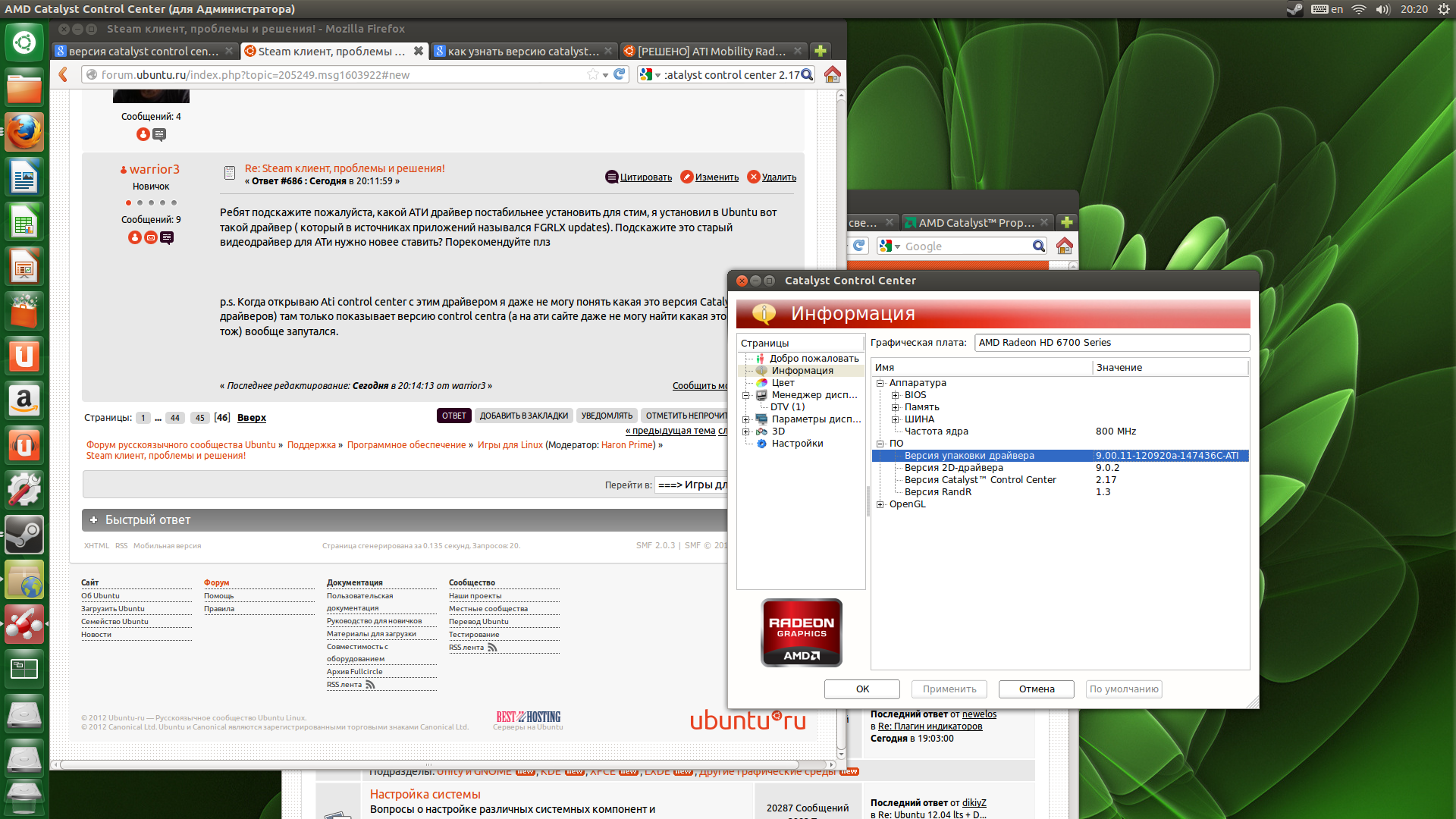The width and height of the screenshot is (1456, 819).
Task: Click Цитировать link on warrior3 post
Action: (645, 177)
